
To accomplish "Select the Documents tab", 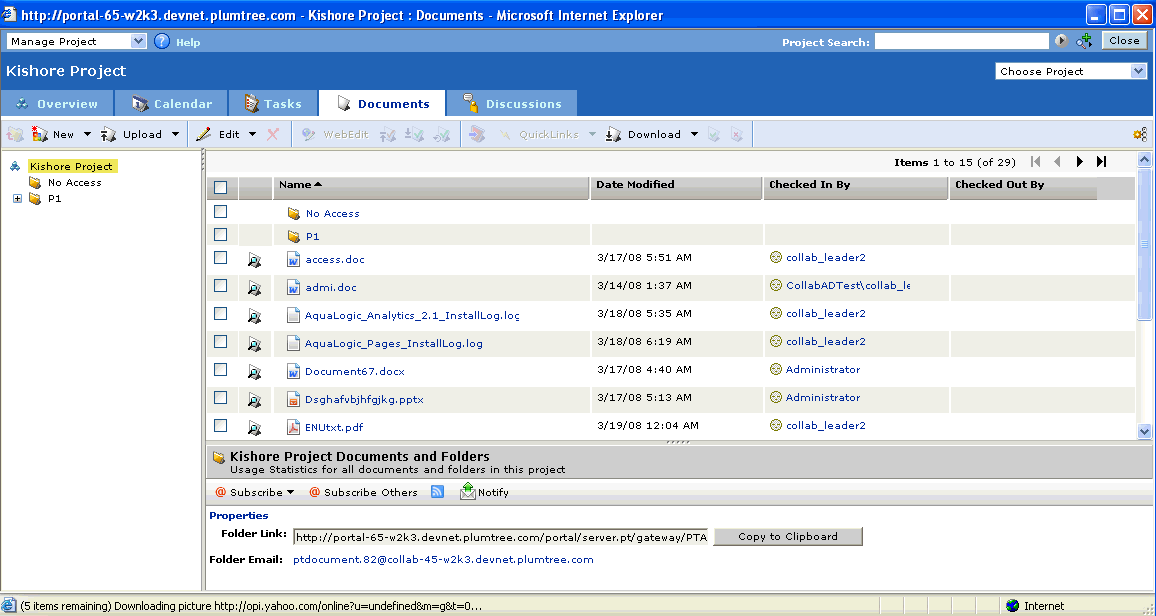I will 382,104.
